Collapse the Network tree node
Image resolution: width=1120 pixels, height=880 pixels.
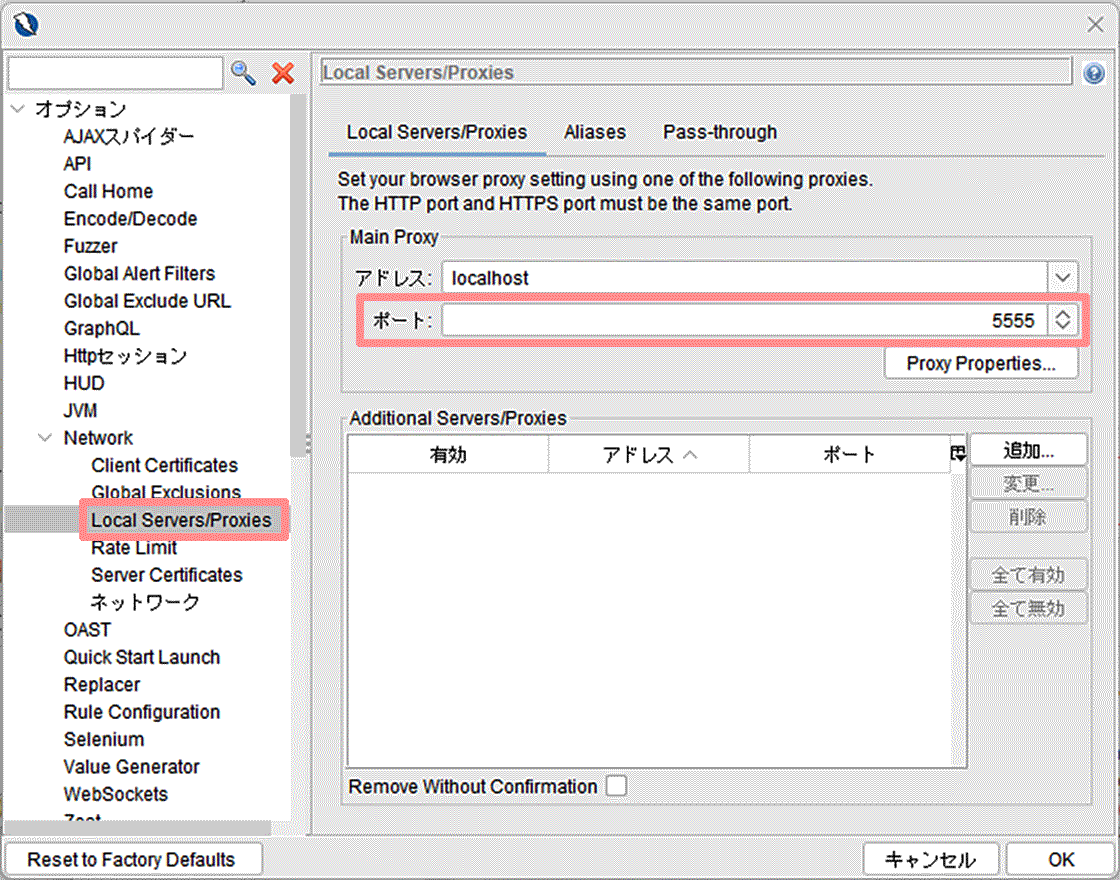point(45,438)
